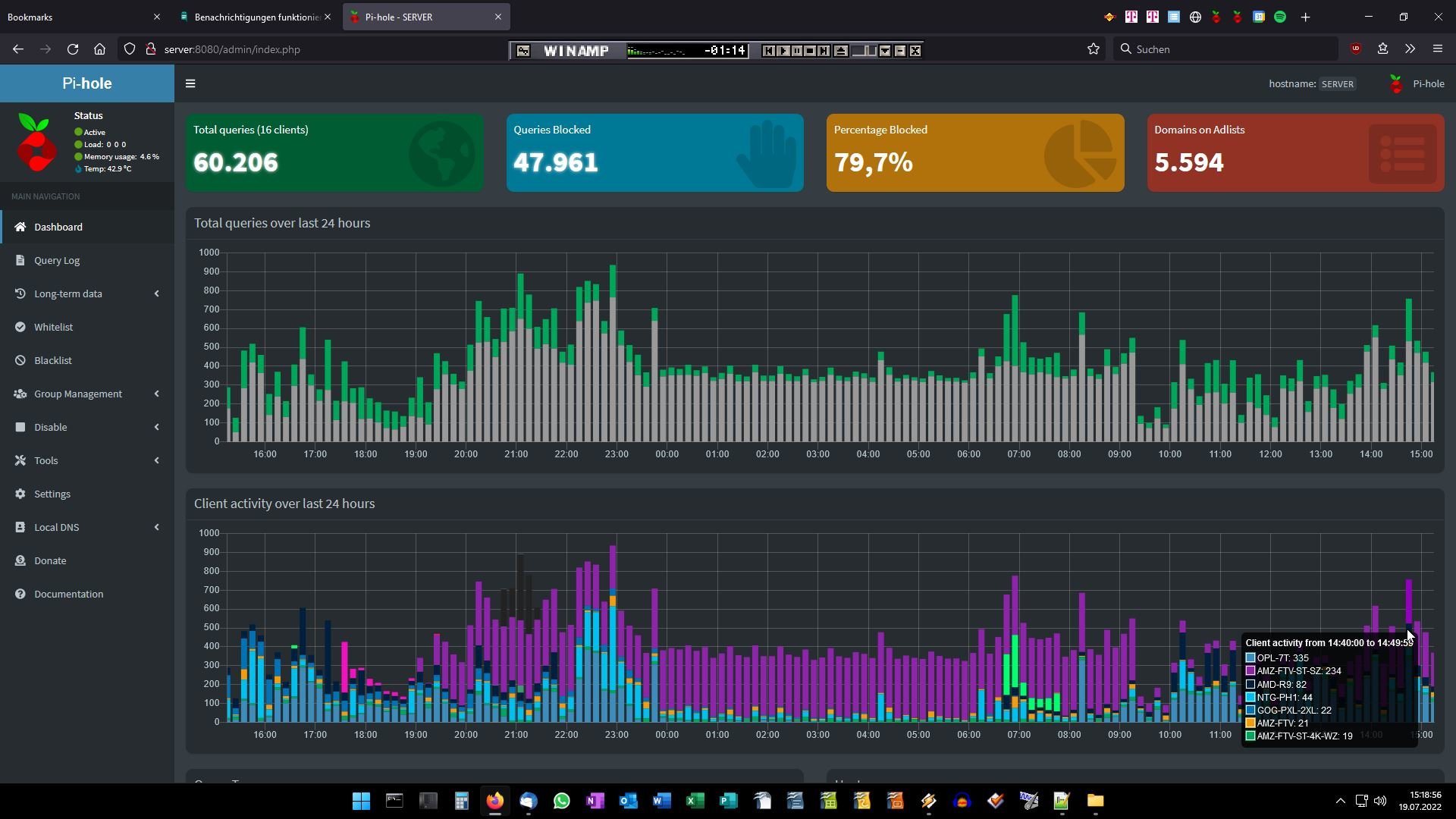Expand the Local DNS submenu
The image size is (1456, 819).
[x=87, y=527]
